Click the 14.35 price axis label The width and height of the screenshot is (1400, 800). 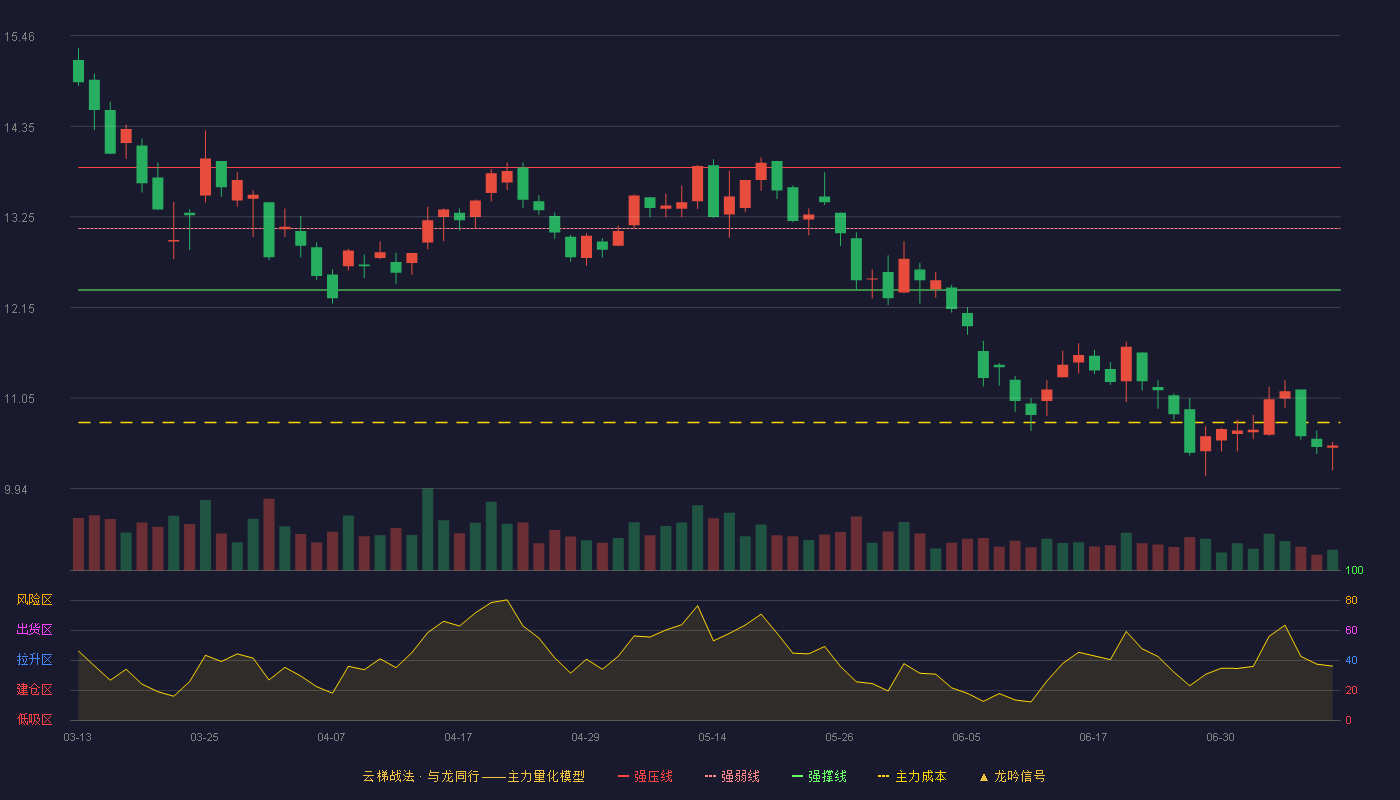[19, 128]
